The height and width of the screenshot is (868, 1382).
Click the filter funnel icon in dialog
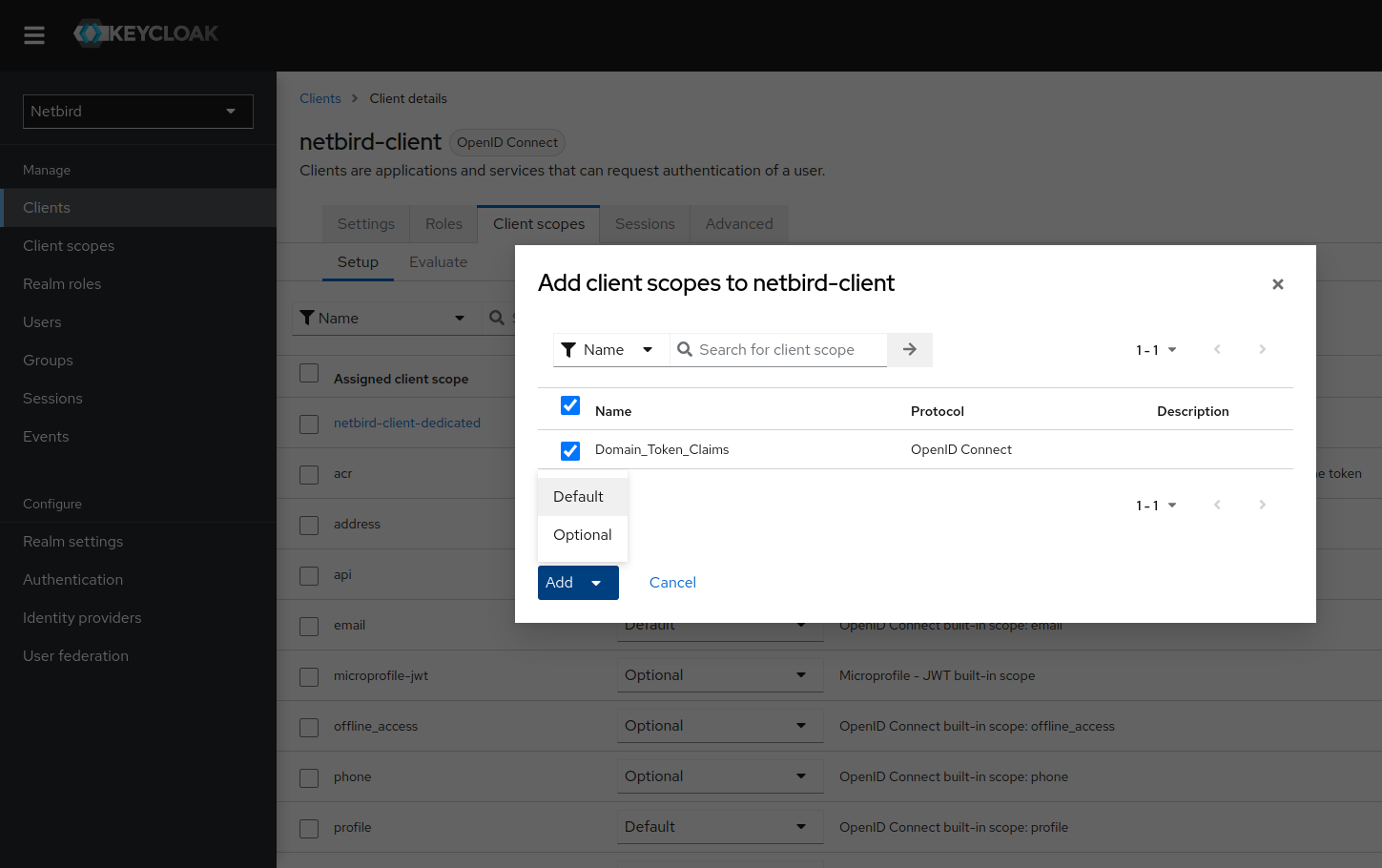tap(568, 350)
